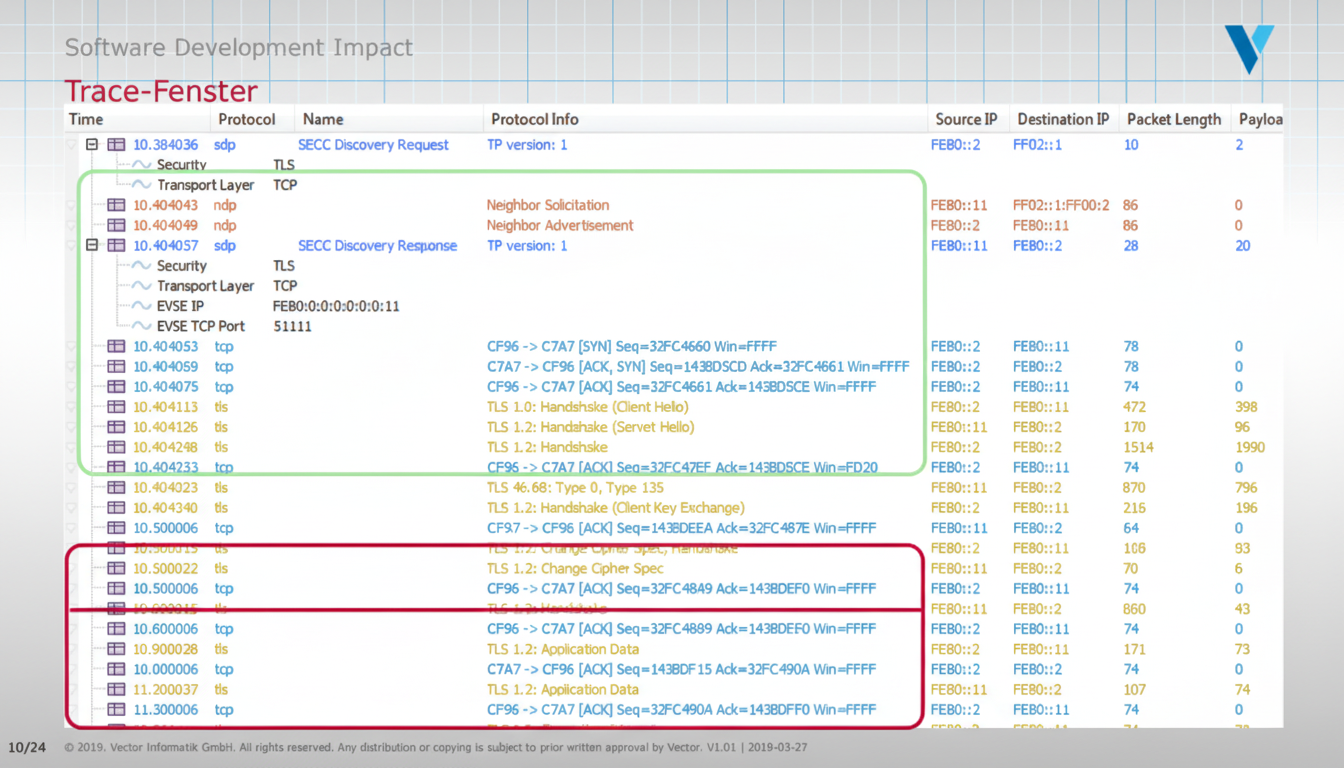Click the packet icon of the 11.300006 tcp frame
Image resolution: width=1344 pixels, height=768 pixels.
pyautogui.click(x=116, y=709)
